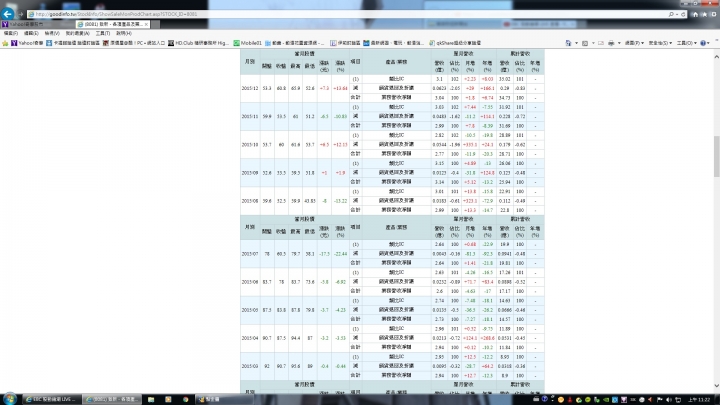The width and height of the screenshot is (720, 405).
Task: Open the File Explorer folder taskbar icon
Action: pos(151,399)
